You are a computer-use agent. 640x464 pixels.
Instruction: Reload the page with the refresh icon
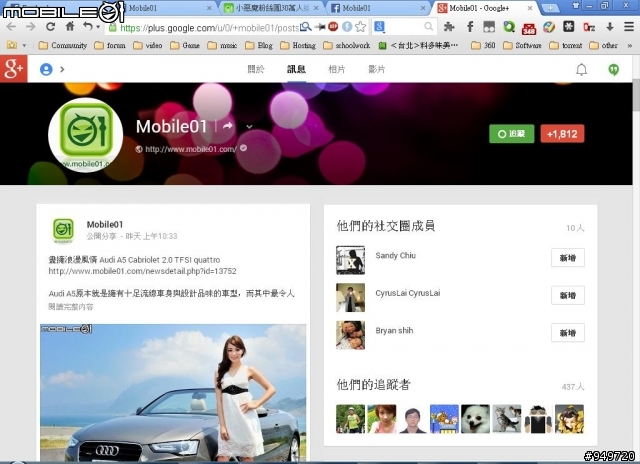point(50,27)
